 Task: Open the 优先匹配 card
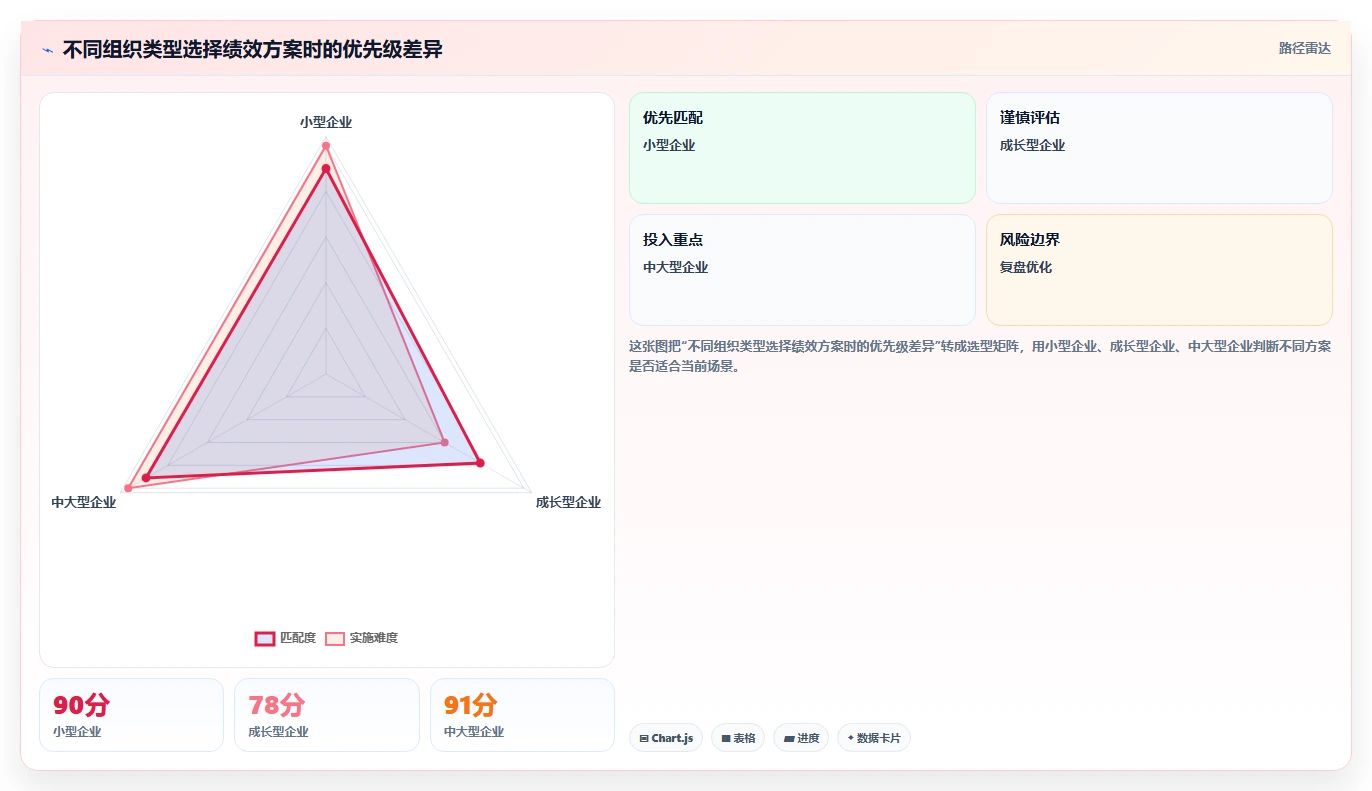coord(802,148)
